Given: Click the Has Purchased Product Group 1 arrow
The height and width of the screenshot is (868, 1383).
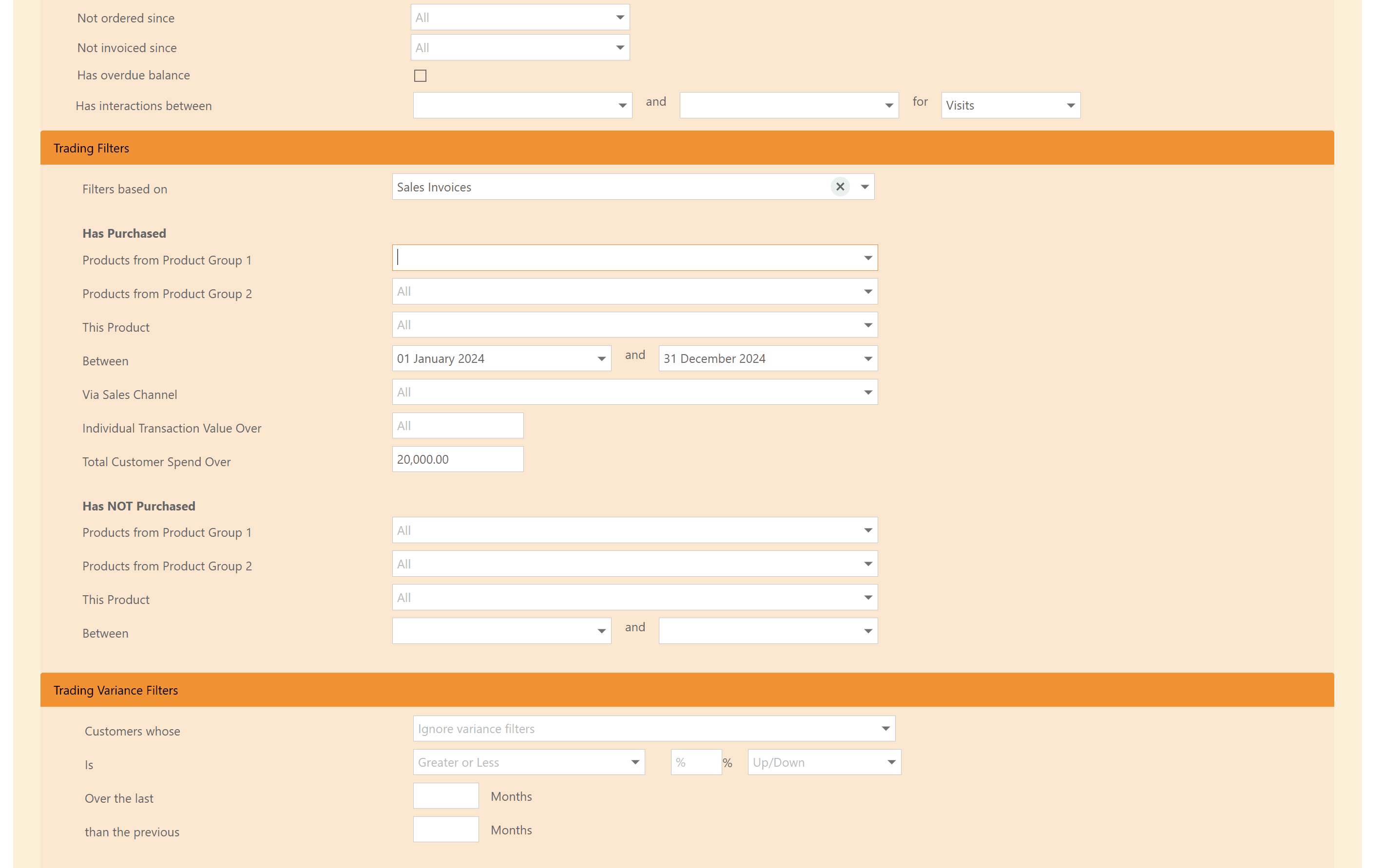Looking at the screenshot, I should [x=868, y=258].
